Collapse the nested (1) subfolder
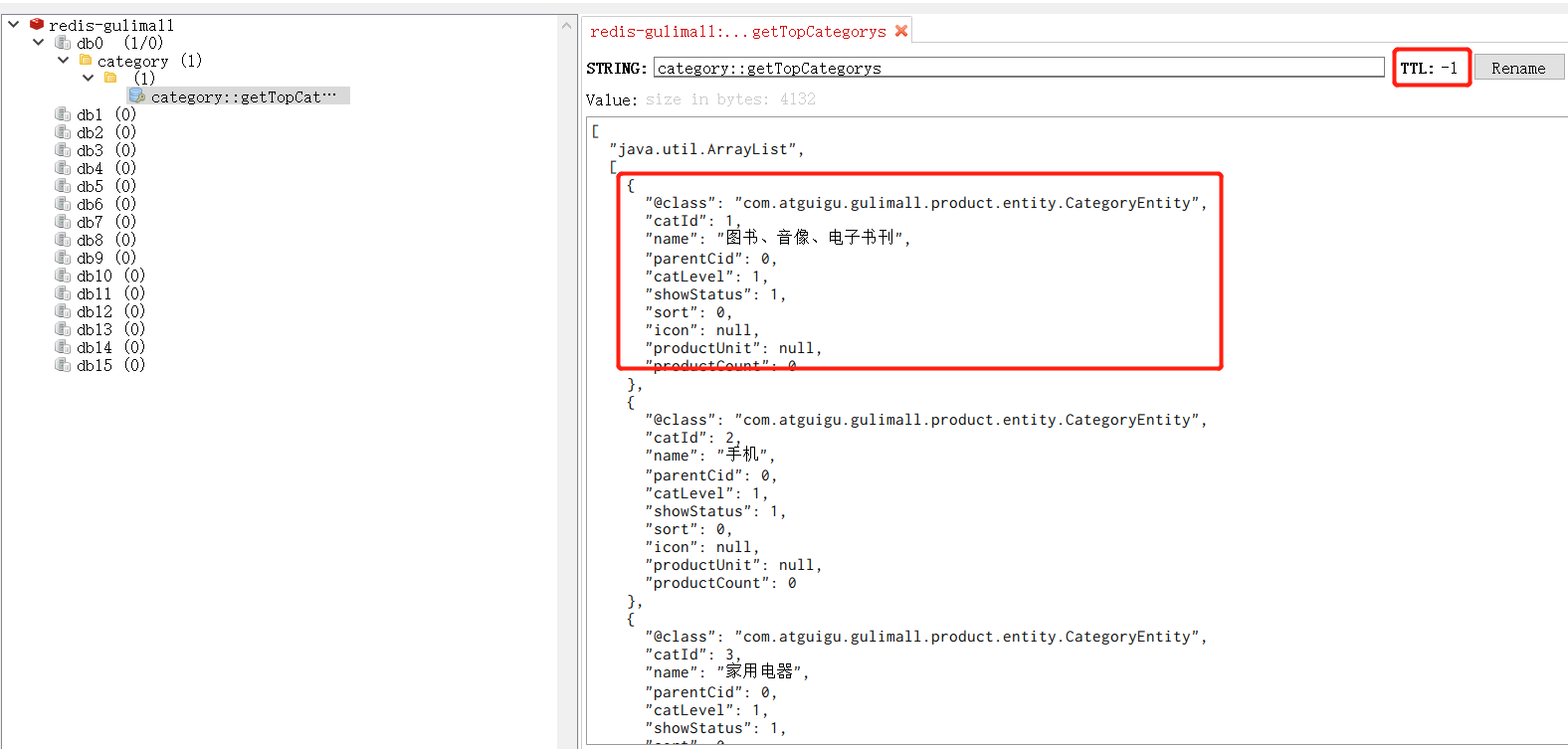The width and height of the screenshot is (1568, 749). [x=89, y=78]
